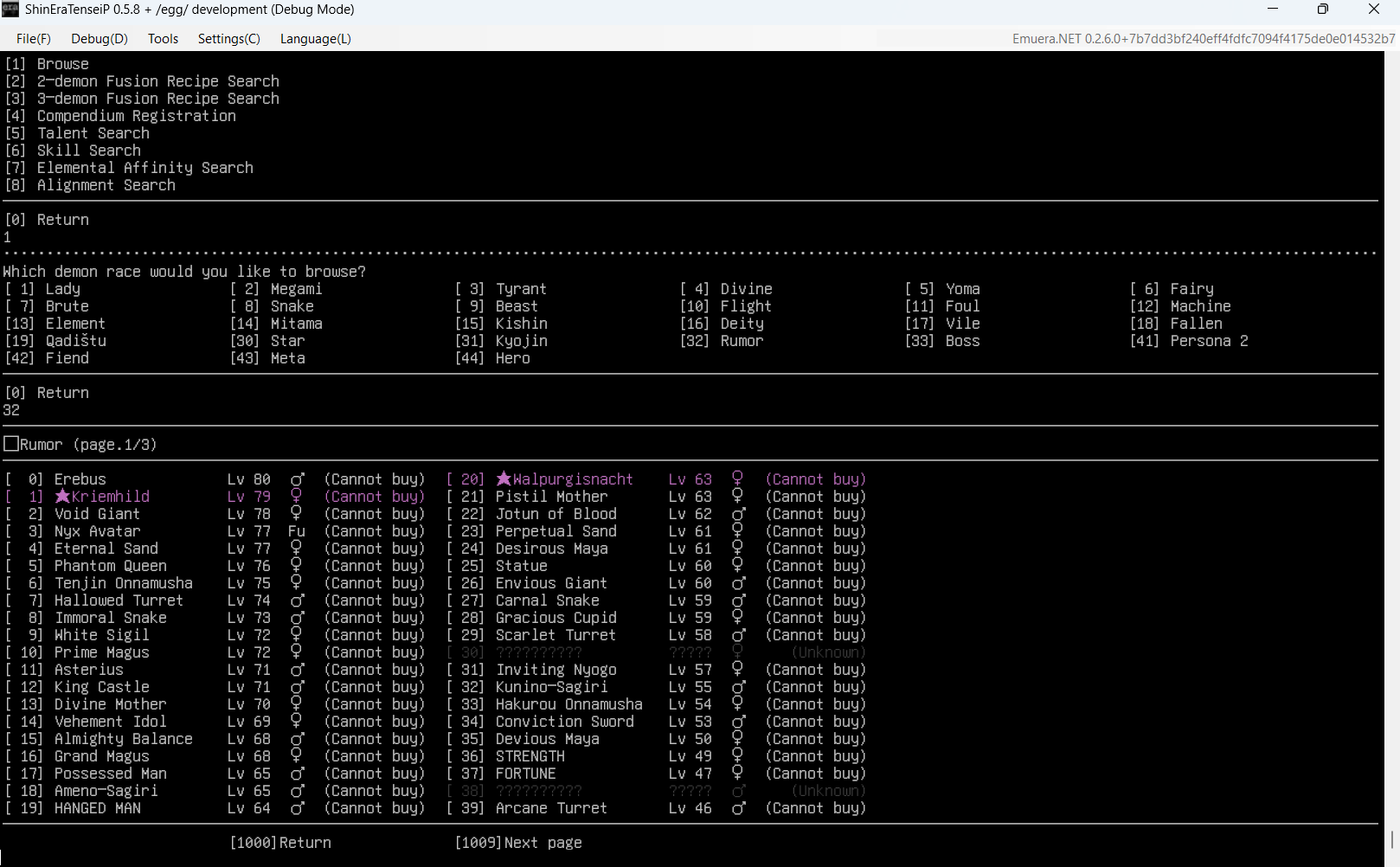
Task: Browse the Fairy demon race
Action: [x=1172, y=289]
